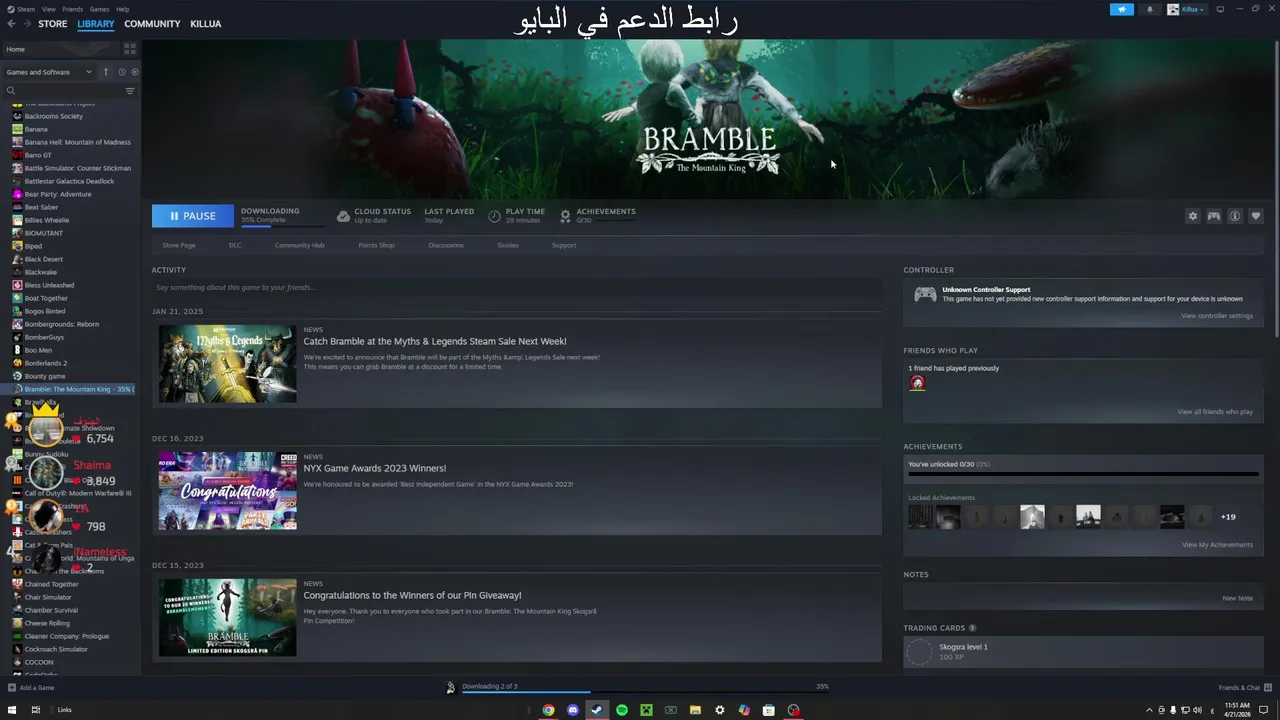
Task: Open the KILLUA profile tab
Action: 206,24
